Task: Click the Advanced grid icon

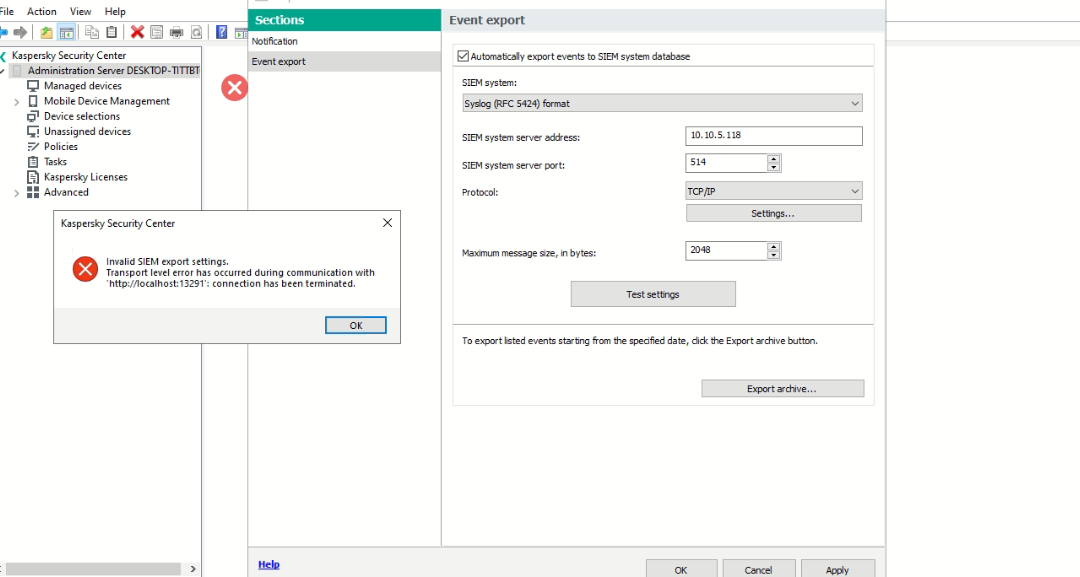Action: pos(32,192)
